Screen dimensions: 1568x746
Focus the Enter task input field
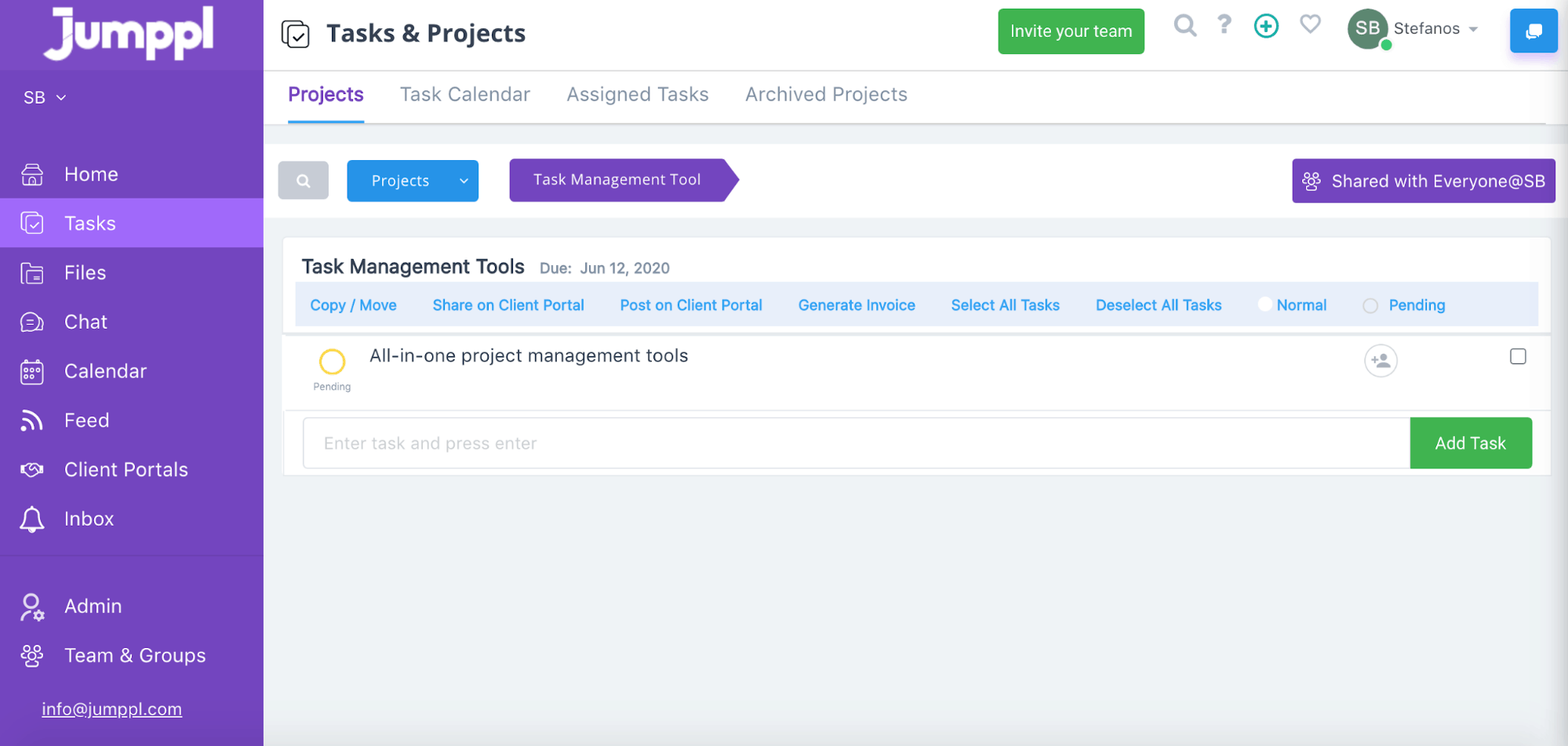(857, 443)
